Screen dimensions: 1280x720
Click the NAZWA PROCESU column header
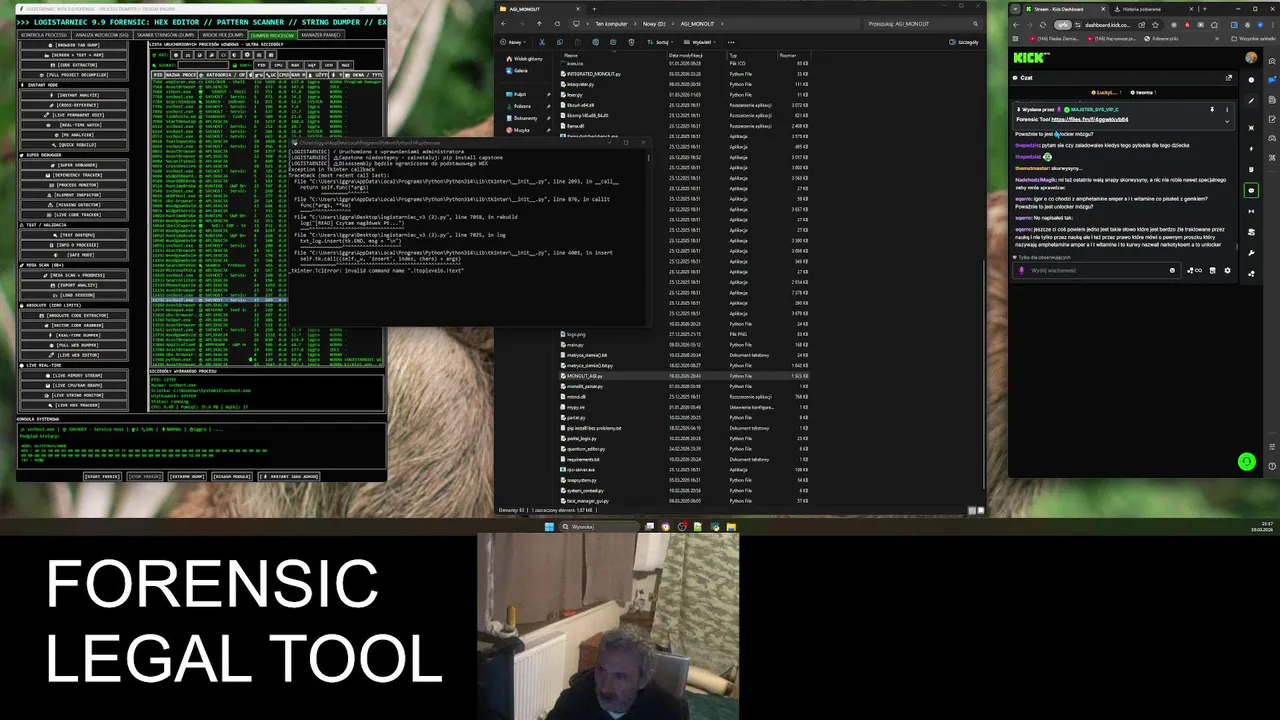(x=181, y=75)
